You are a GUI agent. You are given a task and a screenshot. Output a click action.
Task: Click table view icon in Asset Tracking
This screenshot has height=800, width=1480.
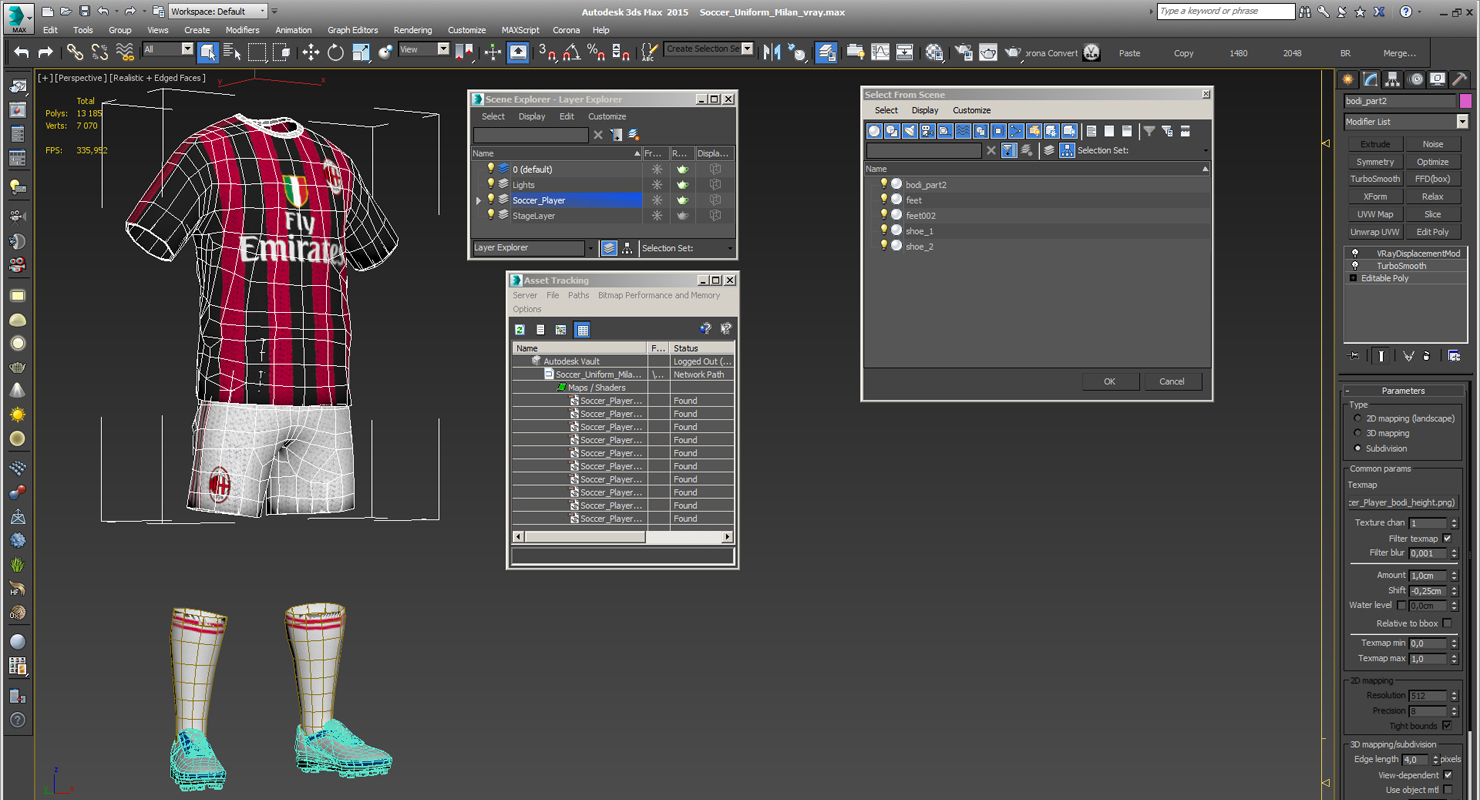point(582,329)
